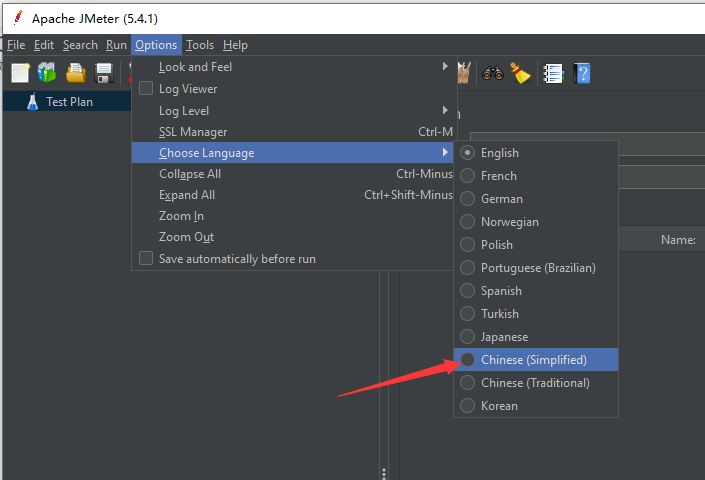The height and width of the screenshot is (480, 705).
Task: Select Chinese (Traditional) language
Action: coord(535,383)
